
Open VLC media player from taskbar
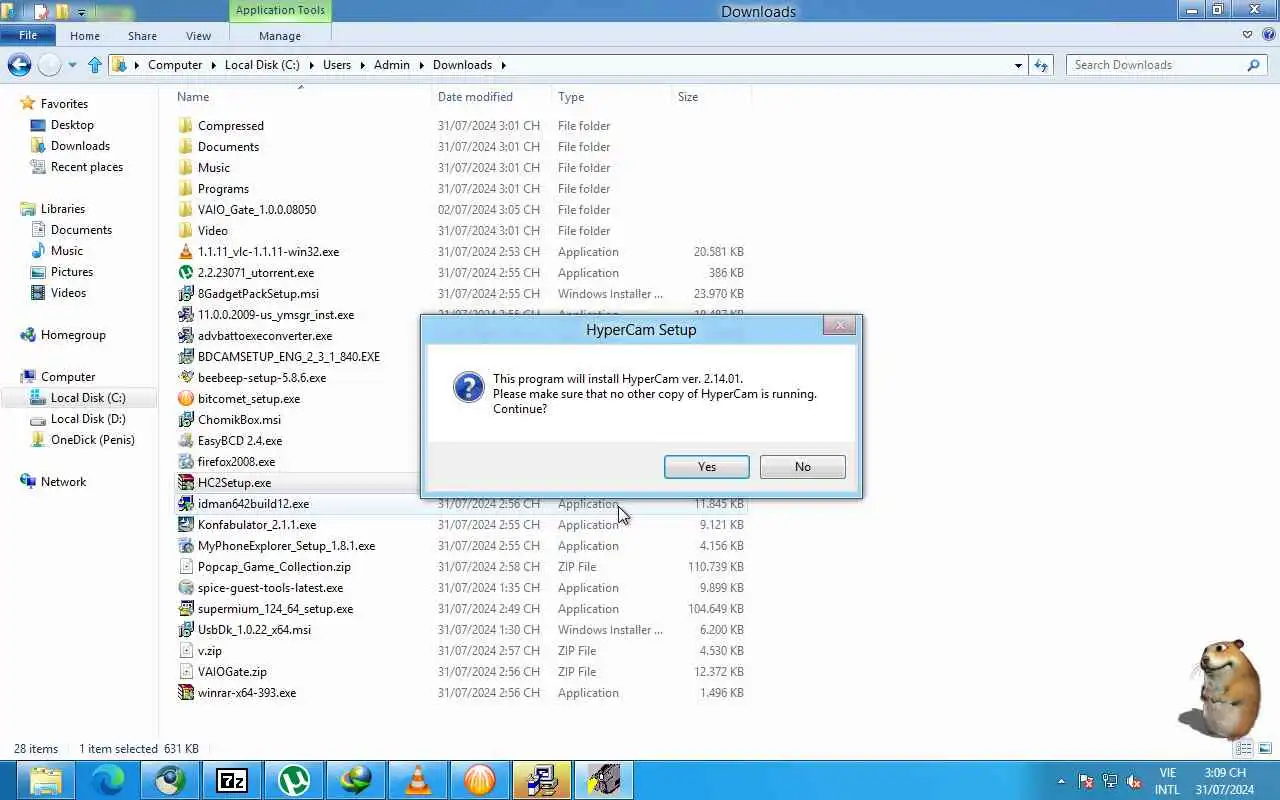click(x=418, y=780)
